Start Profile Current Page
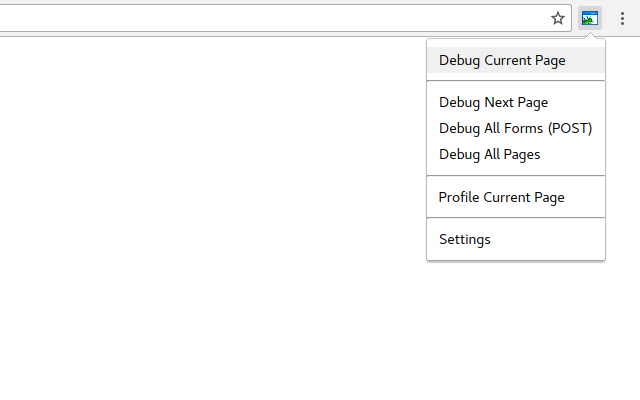The height and width of the screenshot is (400, 640). tap(501, 197)
